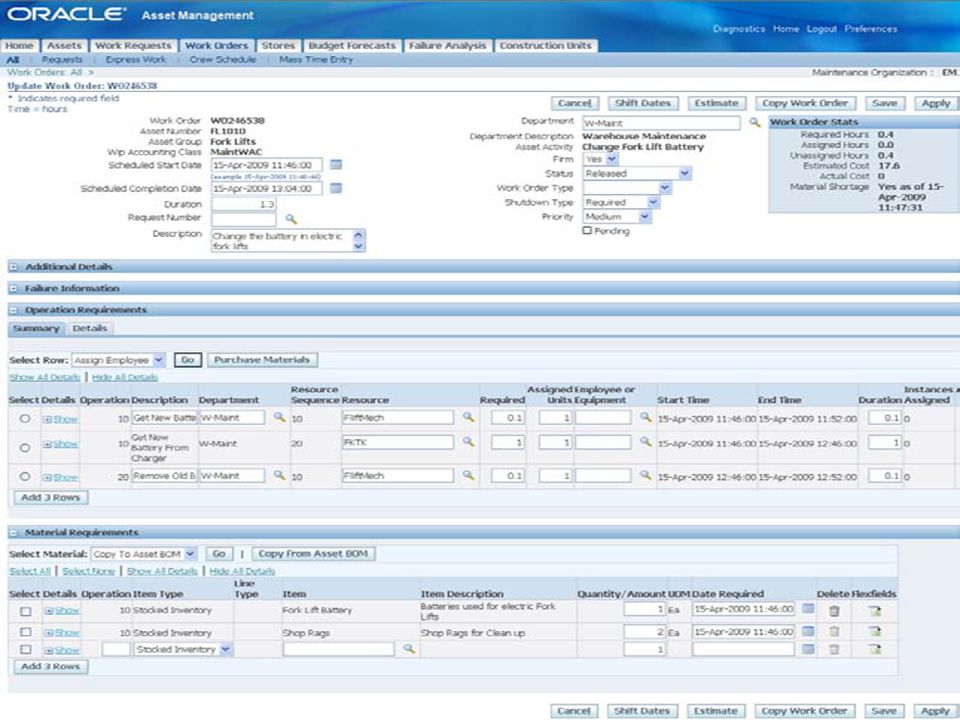The image size is (960, 720).
Task: Check the Shop Rags row checkbox
Action: coord(25,632)
